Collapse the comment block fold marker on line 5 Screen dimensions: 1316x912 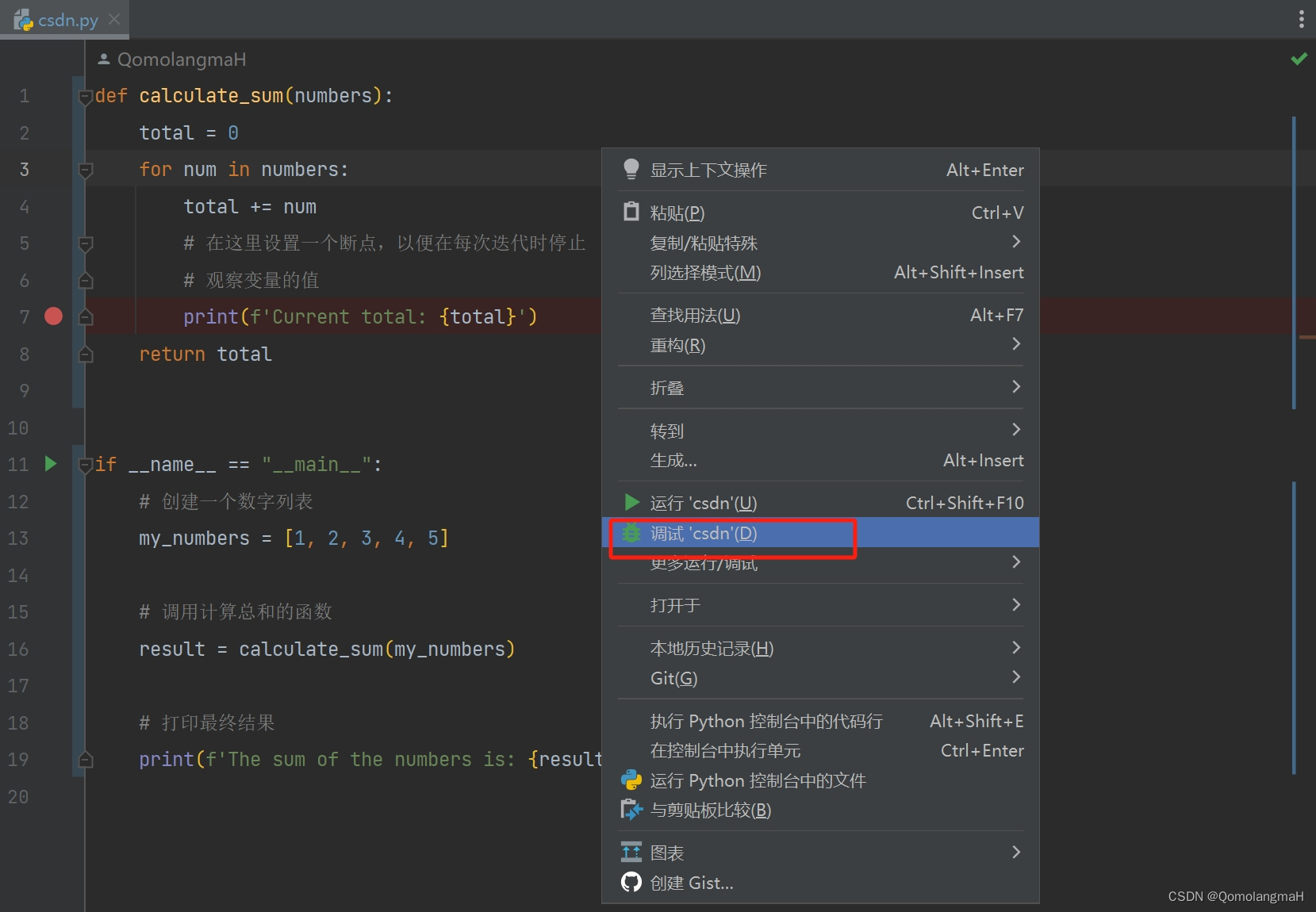(x=86, y=243)
